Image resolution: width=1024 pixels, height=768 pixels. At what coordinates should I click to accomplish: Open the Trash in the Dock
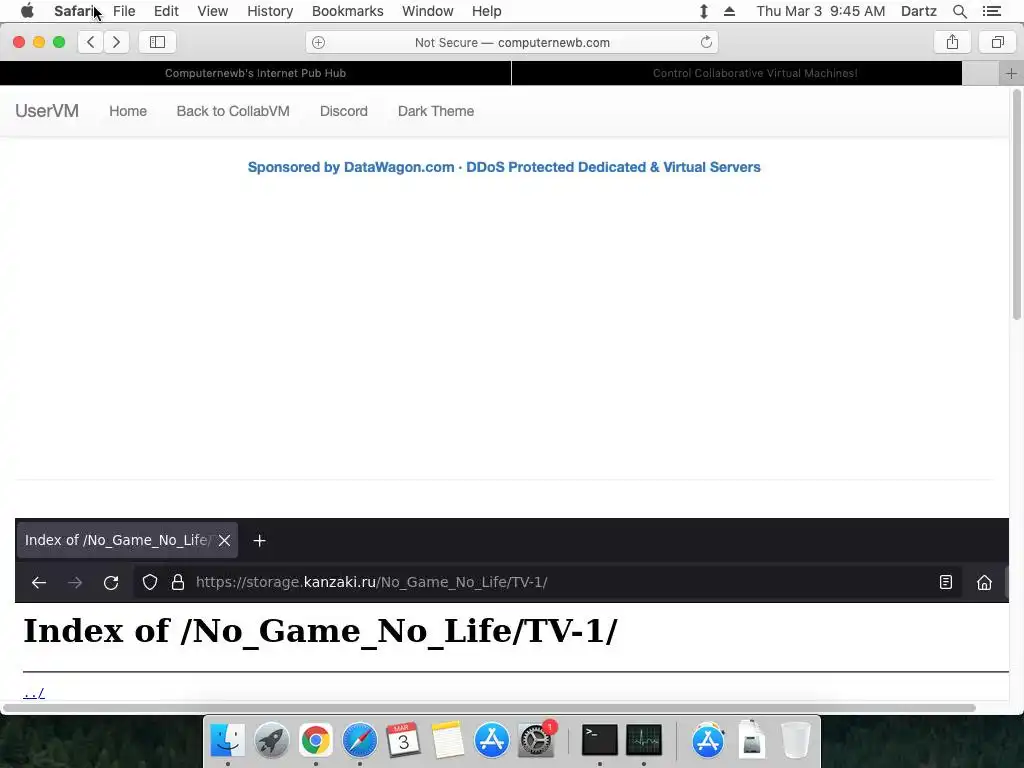(795, 740)
